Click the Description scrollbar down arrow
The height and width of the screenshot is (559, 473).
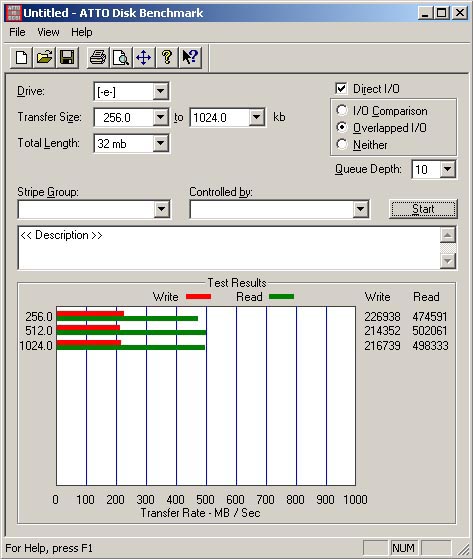coord(448,261)
